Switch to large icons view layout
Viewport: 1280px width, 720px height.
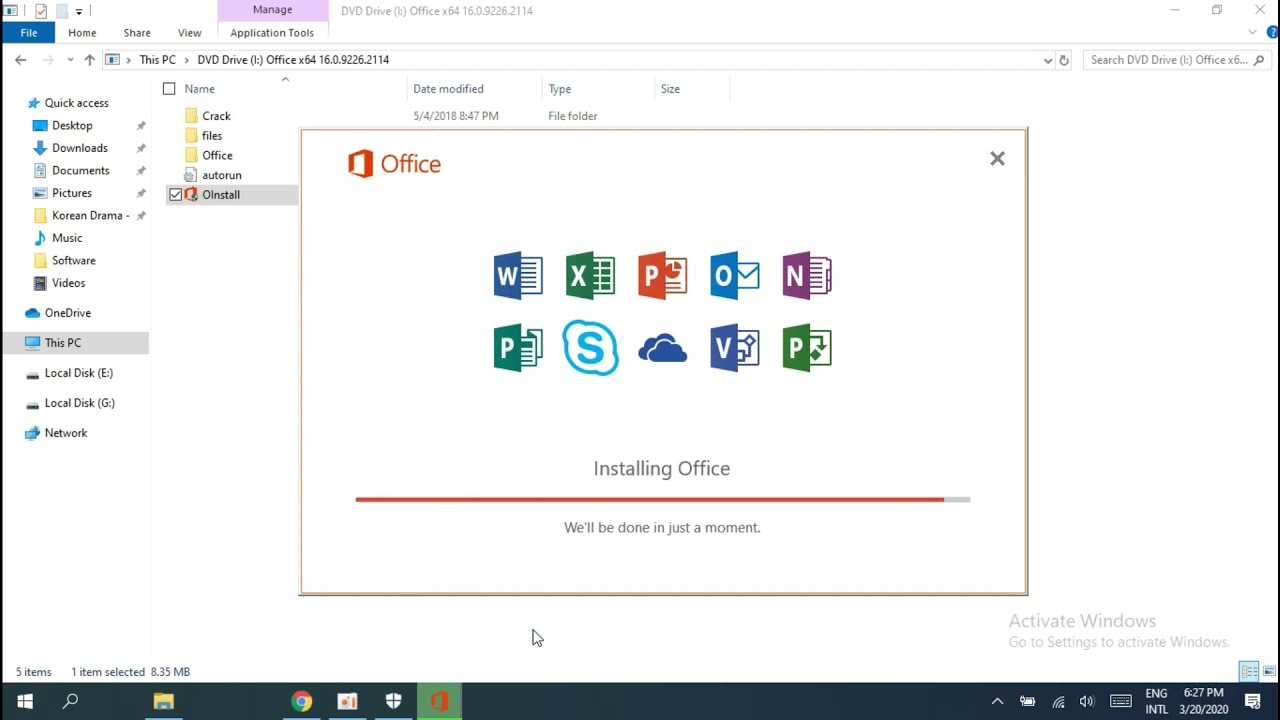1269,672
